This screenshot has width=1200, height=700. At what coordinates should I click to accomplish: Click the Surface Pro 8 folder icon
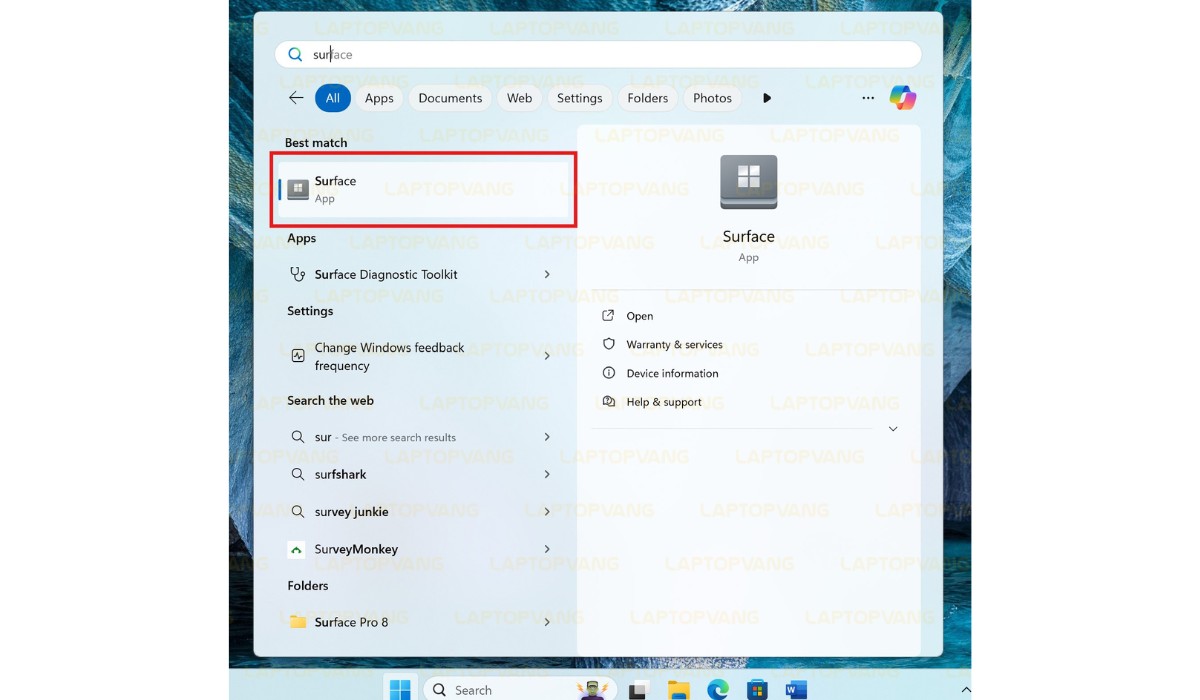click(297, 622)
